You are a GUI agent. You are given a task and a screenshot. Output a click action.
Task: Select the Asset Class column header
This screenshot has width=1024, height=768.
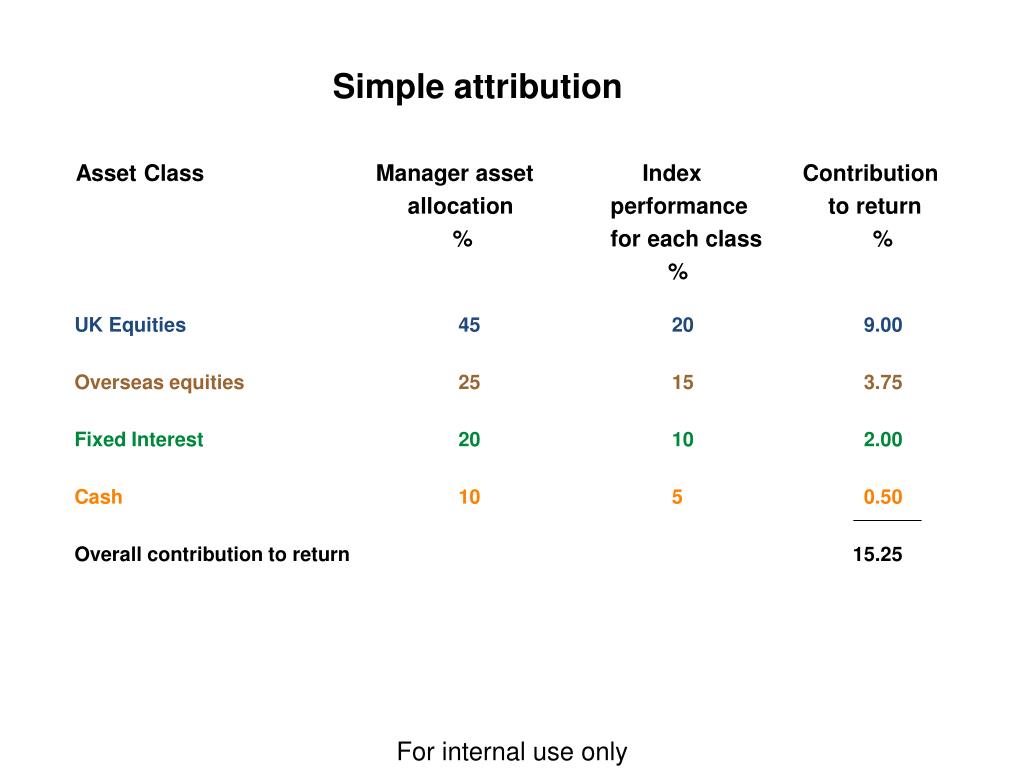140,174
